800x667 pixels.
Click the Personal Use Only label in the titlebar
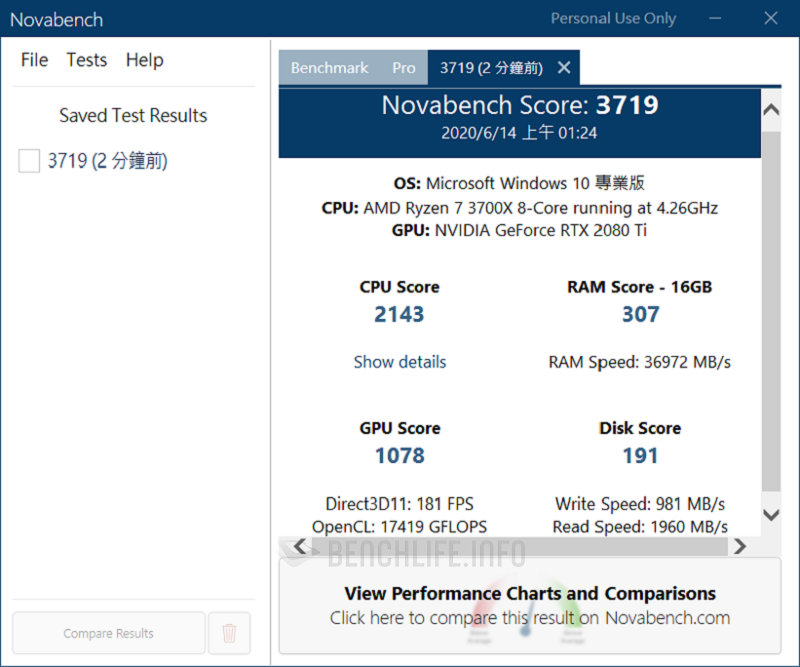pyautogui.click(x=614, y=18)
